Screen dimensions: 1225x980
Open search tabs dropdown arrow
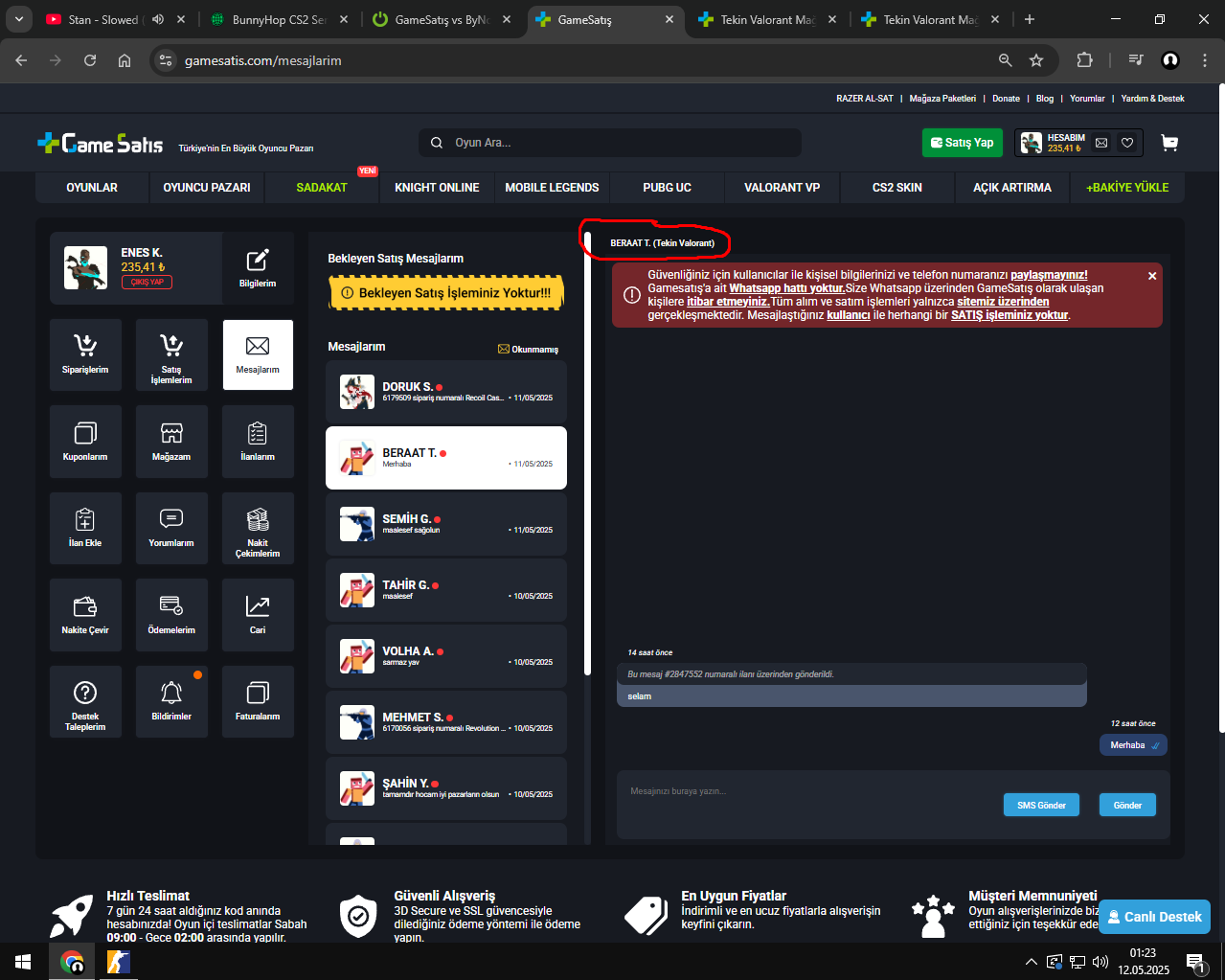point(18,19)
